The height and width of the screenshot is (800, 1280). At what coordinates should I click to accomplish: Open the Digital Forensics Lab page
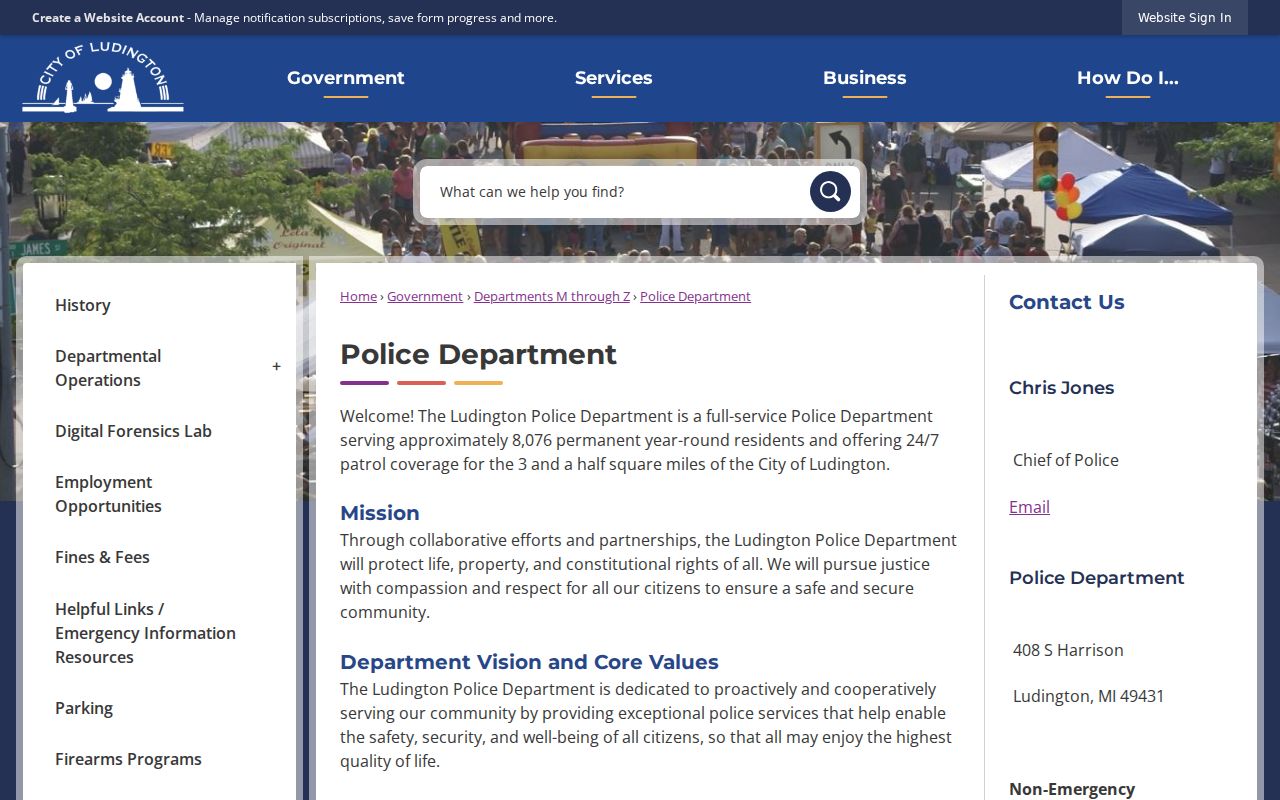click(133, 431)
